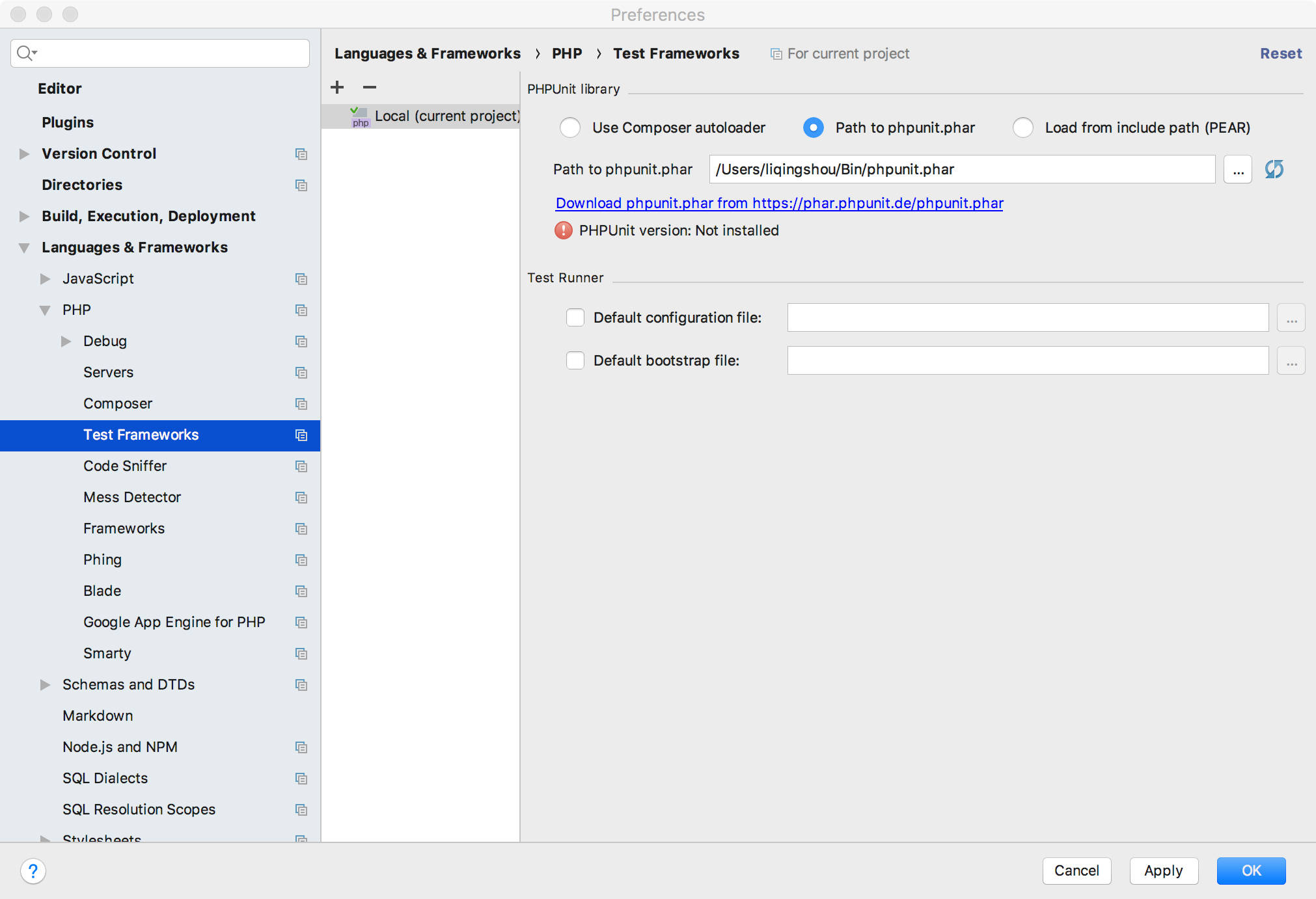Viewport: 1316px width, 899px height.
Task: Click the copy settings icon next to Directories
Action: click(x=301, y=184)
